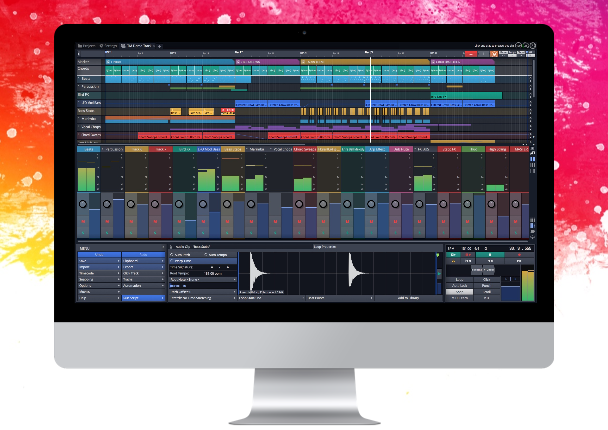Click the highlighted Run Script button
Viewport: 608px width, 430px height.
tap(143, 298)
